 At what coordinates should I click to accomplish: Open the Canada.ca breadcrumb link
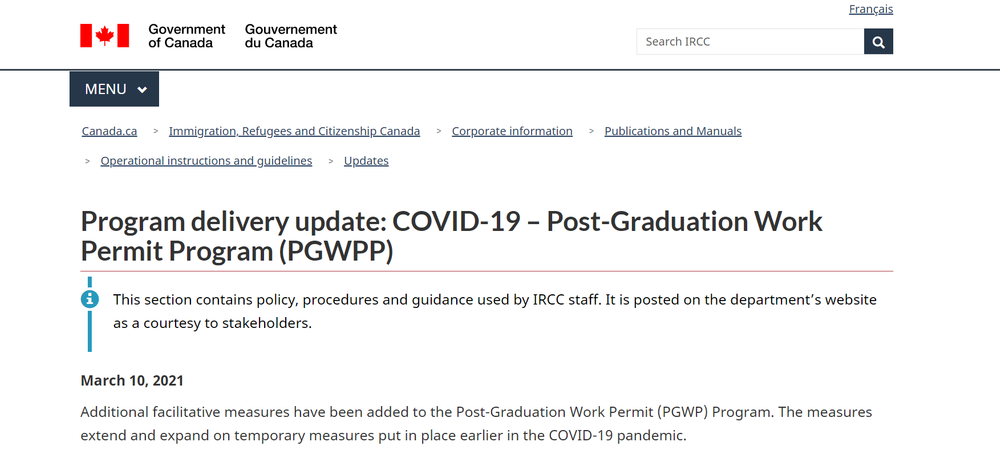tap(109, 131)
